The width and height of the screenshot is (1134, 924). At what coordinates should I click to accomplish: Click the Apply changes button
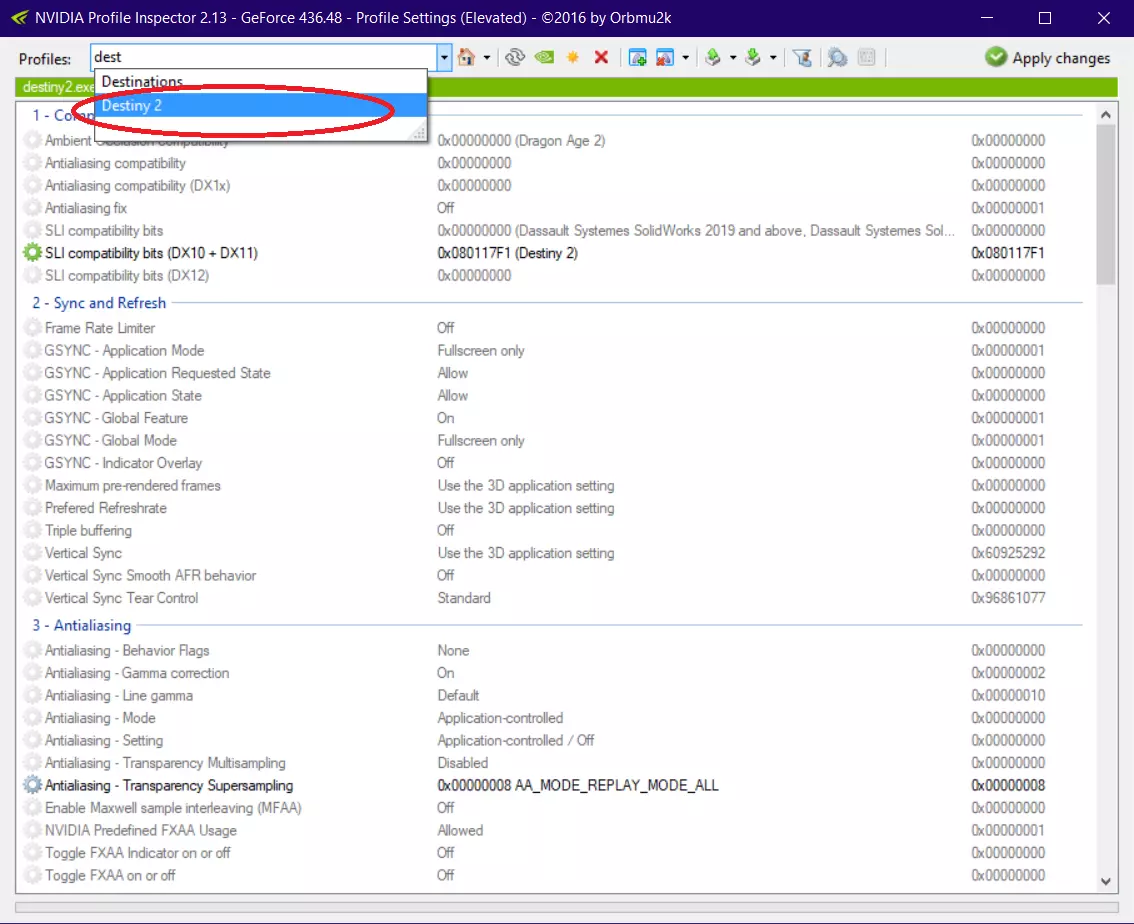click(1047, 58)
